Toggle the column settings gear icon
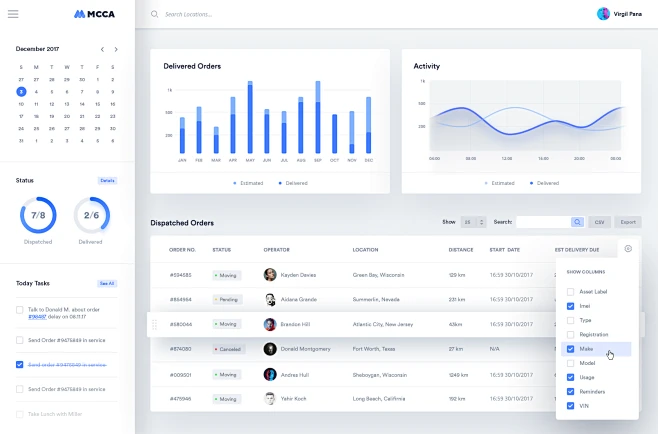Viewport: 658px width, 434px height. click(628, 249)
